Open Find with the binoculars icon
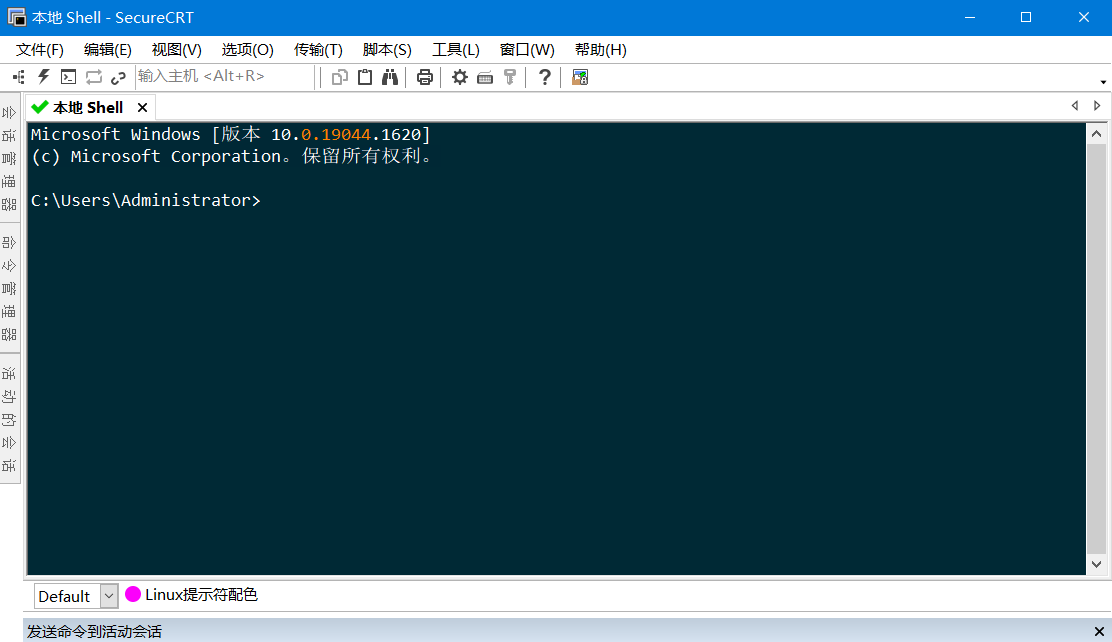The image size is (1112, 642). 390,76
